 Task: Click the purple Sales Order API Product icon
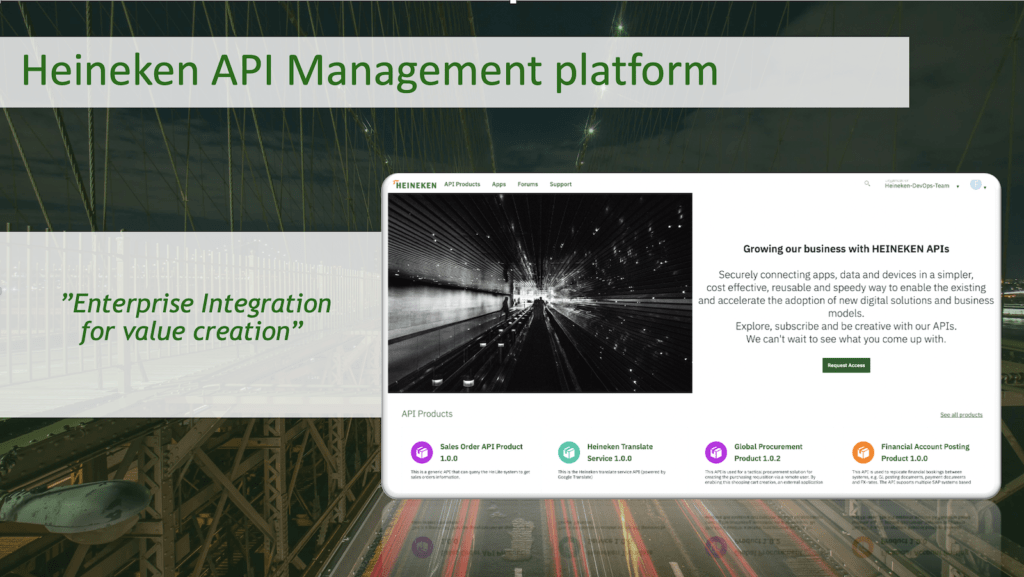click(421, 452)
